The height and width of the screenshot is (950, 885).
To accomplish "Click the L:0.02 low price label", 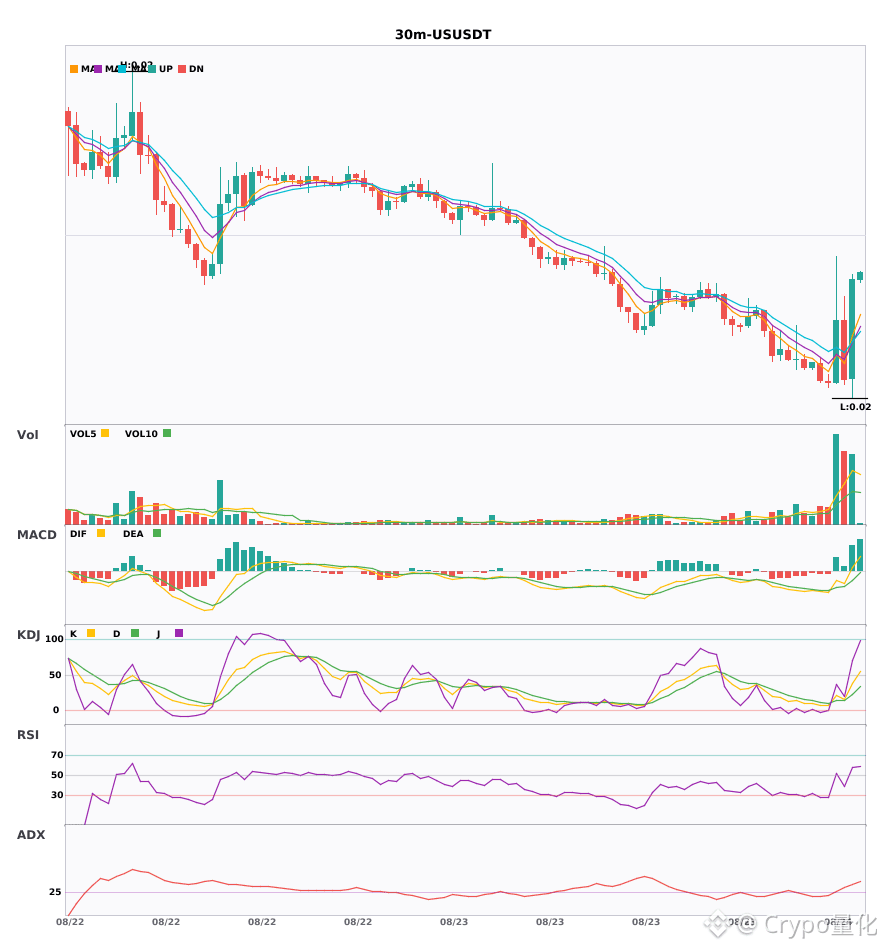I will [855, 407].
